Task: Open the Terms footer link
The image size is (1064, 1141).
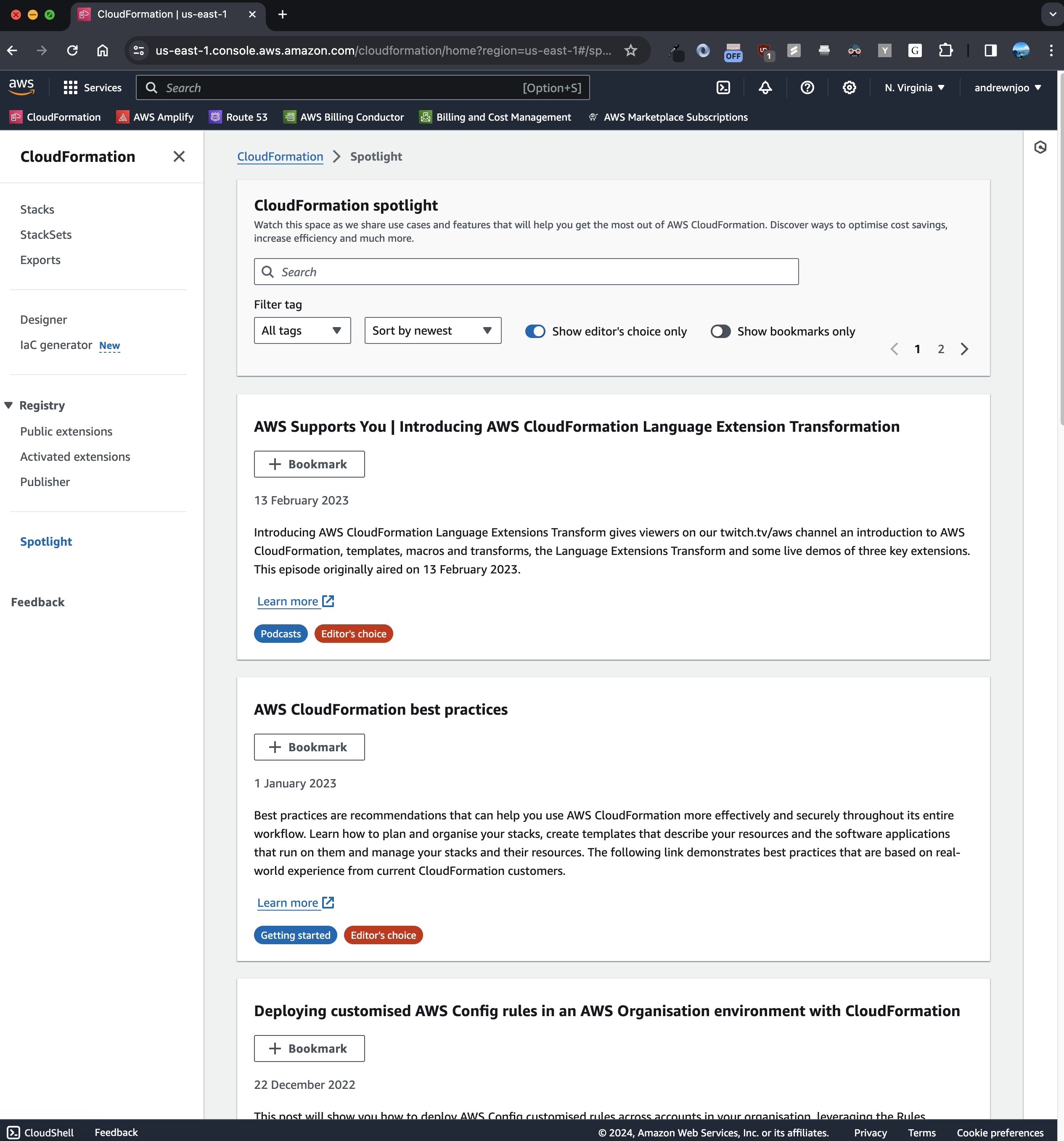Action: click(x=921, y=1133)
